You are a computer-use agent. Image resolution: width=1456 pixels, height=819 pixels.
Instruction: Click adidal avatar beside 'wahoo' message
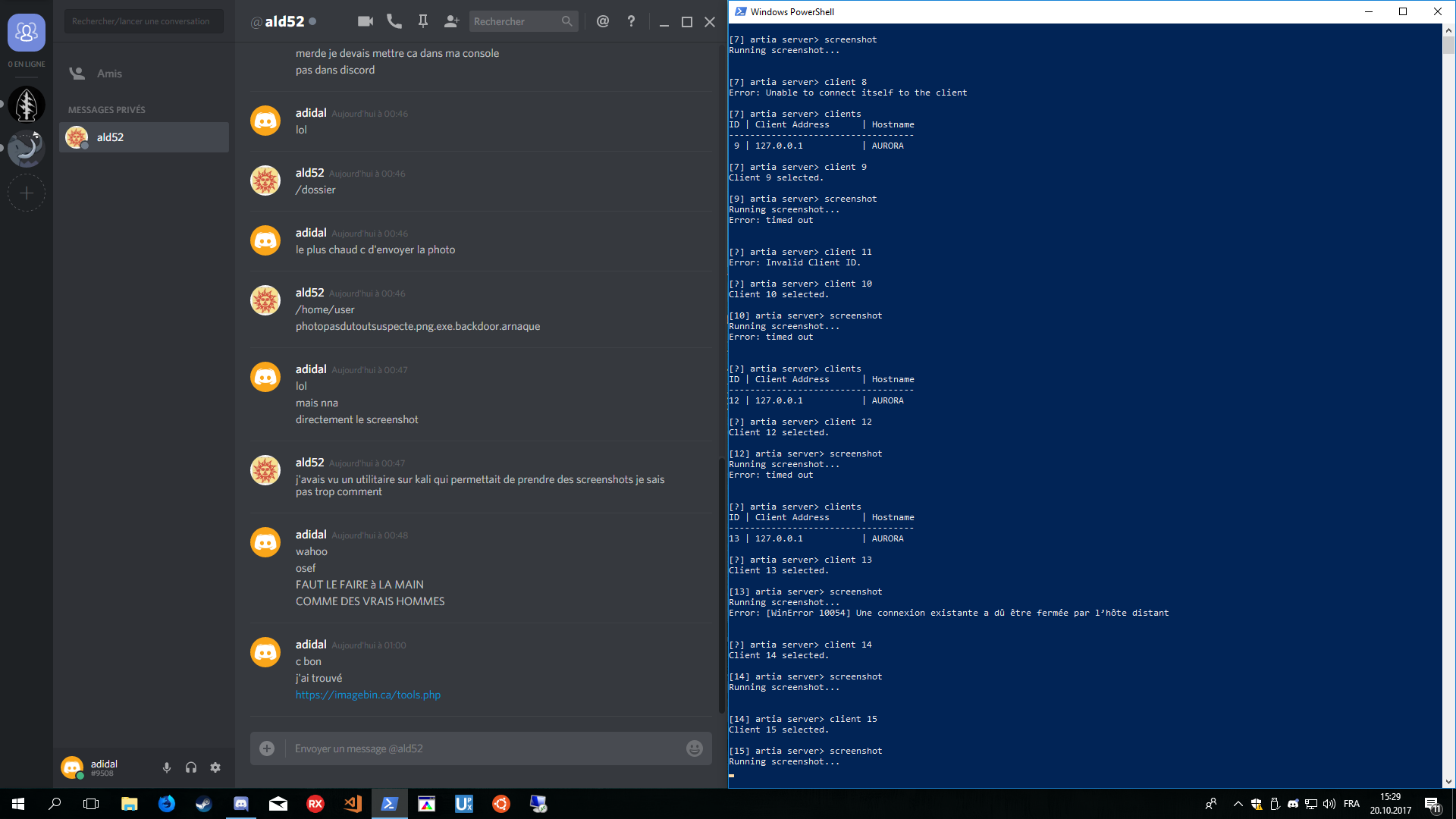coord(265,542)
